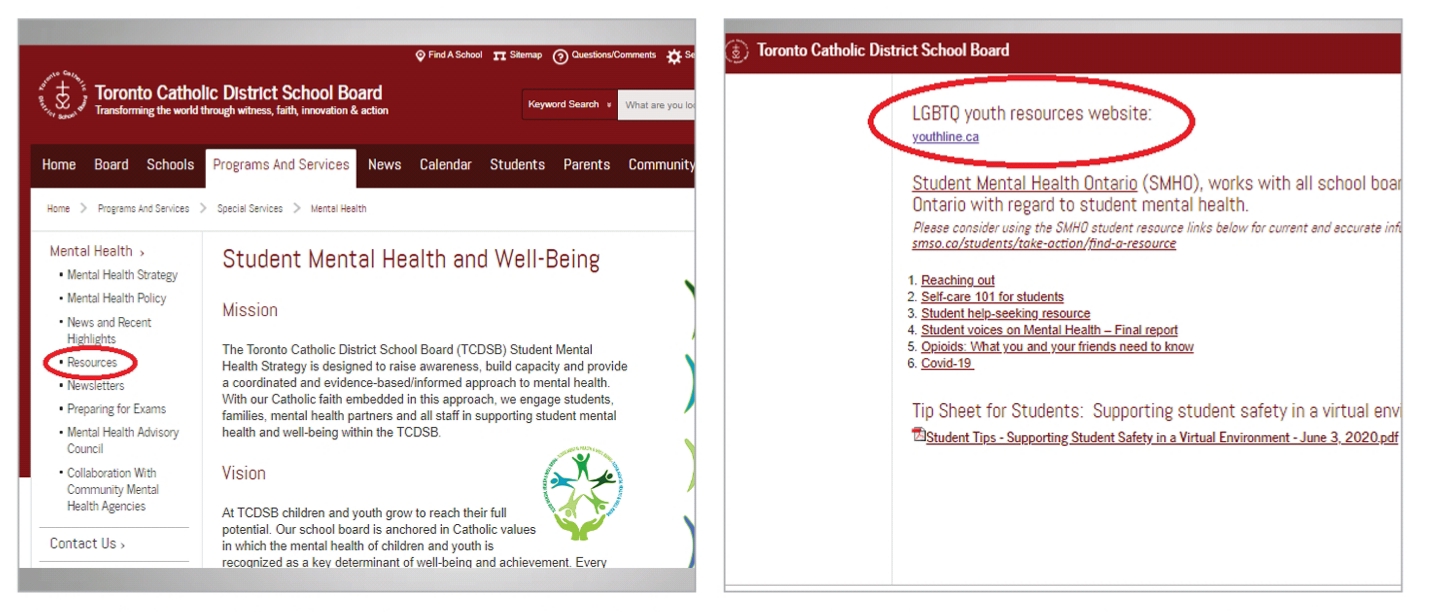Click Tip Sheet for Students heading

pos(1155,411)
